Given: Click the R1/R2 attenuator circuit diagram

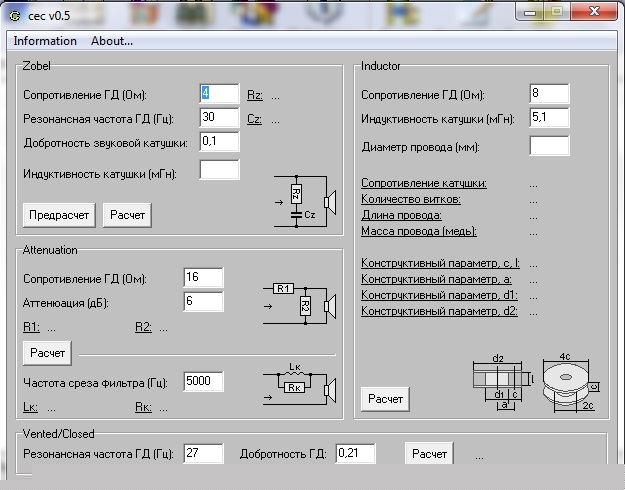Looking at the screenshot, I should click(300, 304).
